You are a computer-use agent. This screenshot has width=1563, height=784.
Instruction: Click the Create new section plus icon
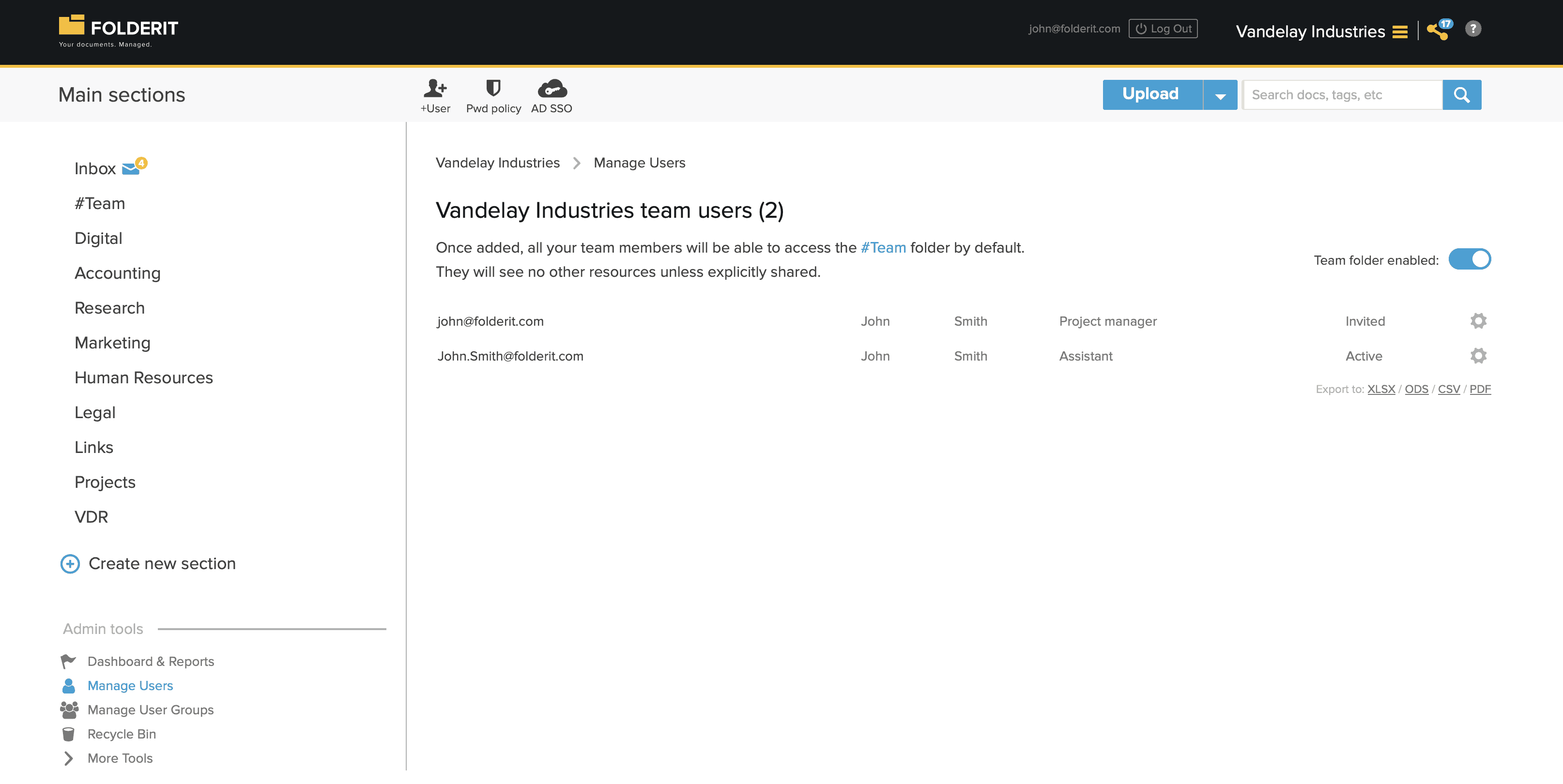click(x=70, y=563)
